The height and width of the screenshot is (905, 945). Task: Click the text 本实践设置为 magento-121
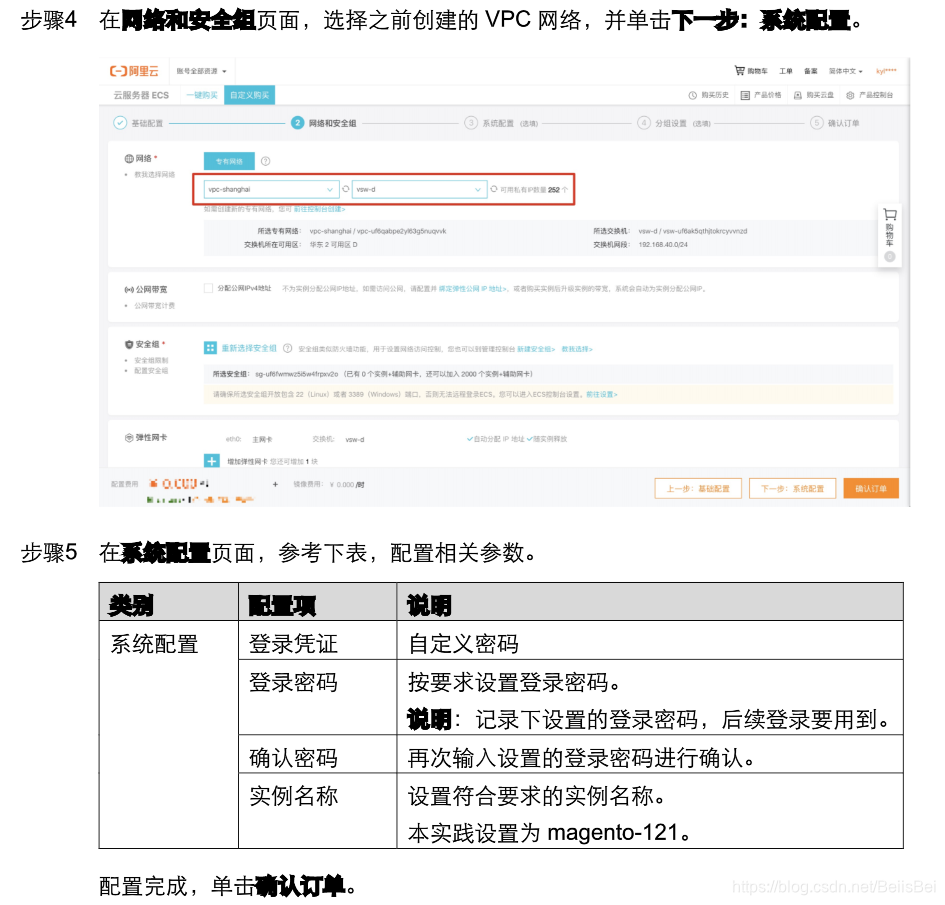point(549,833)
